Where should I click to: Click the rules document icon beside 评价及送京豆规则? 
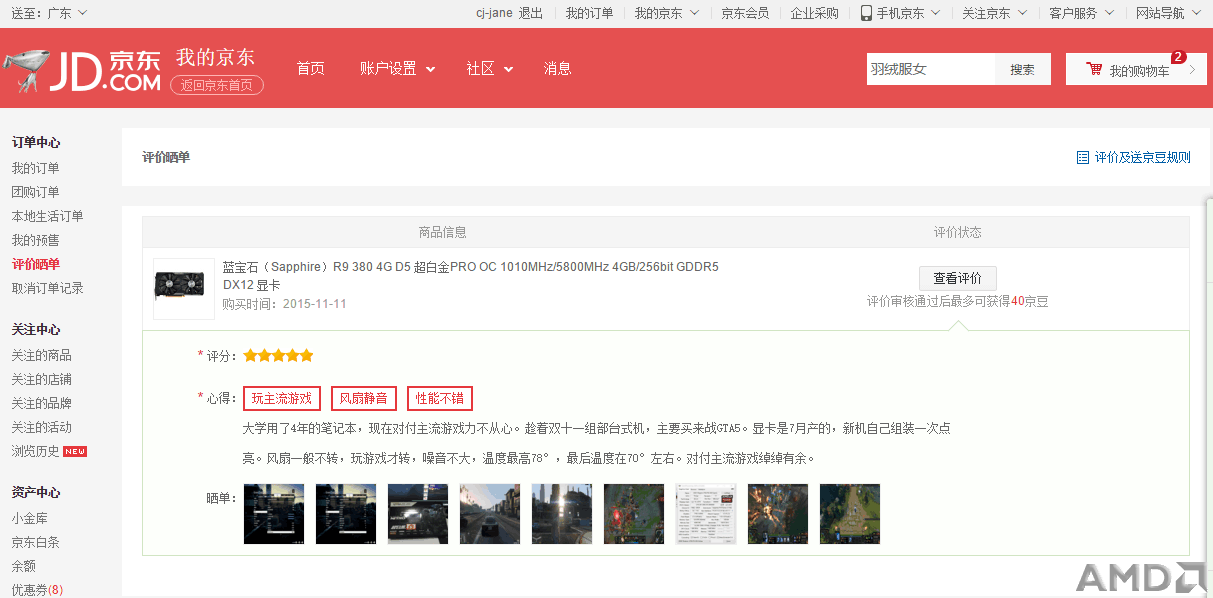[x=1082, y=157]
